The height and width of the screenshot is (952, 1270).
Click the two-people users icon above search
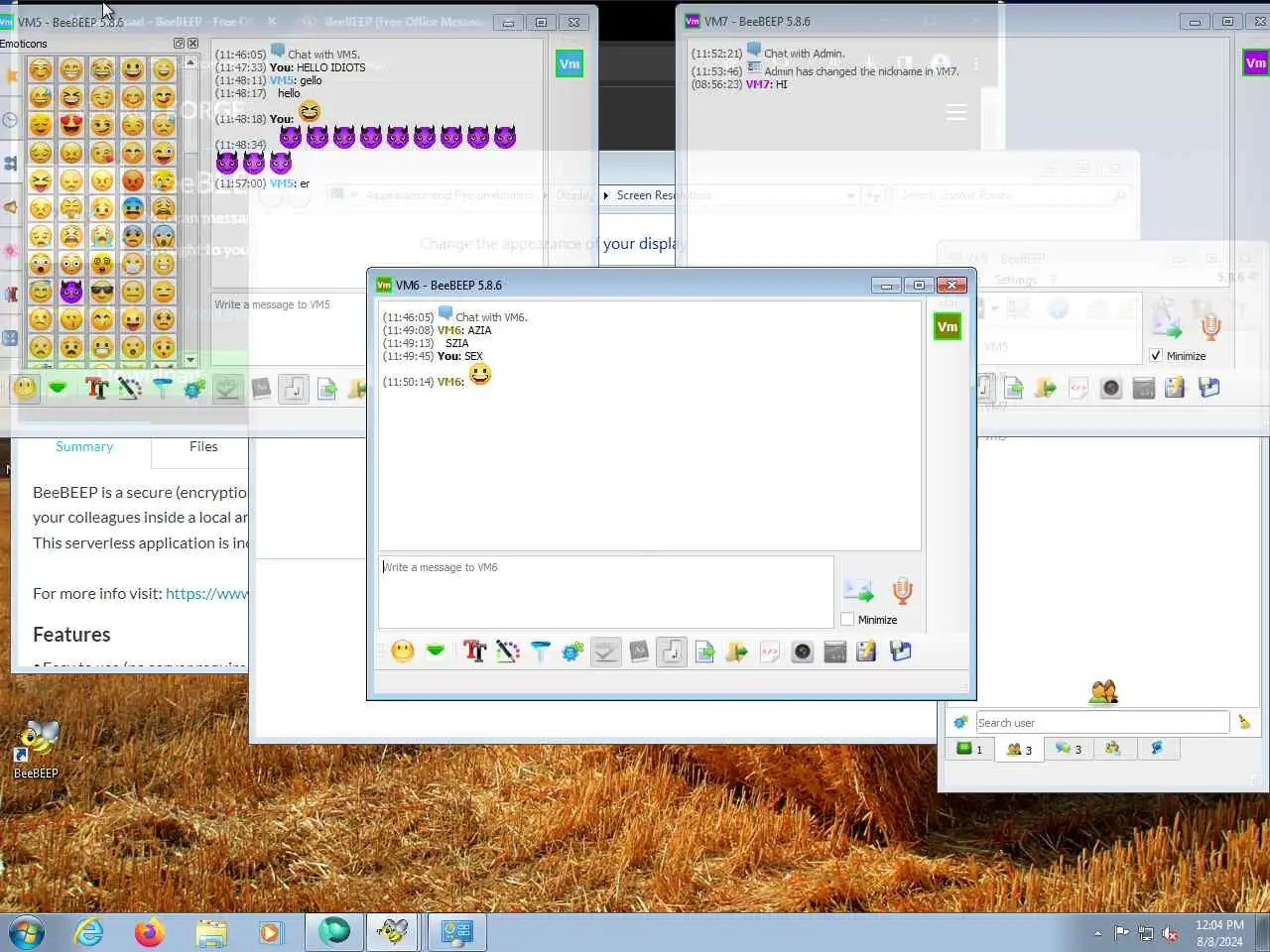pyautogui.click(x=1103, y=691)
